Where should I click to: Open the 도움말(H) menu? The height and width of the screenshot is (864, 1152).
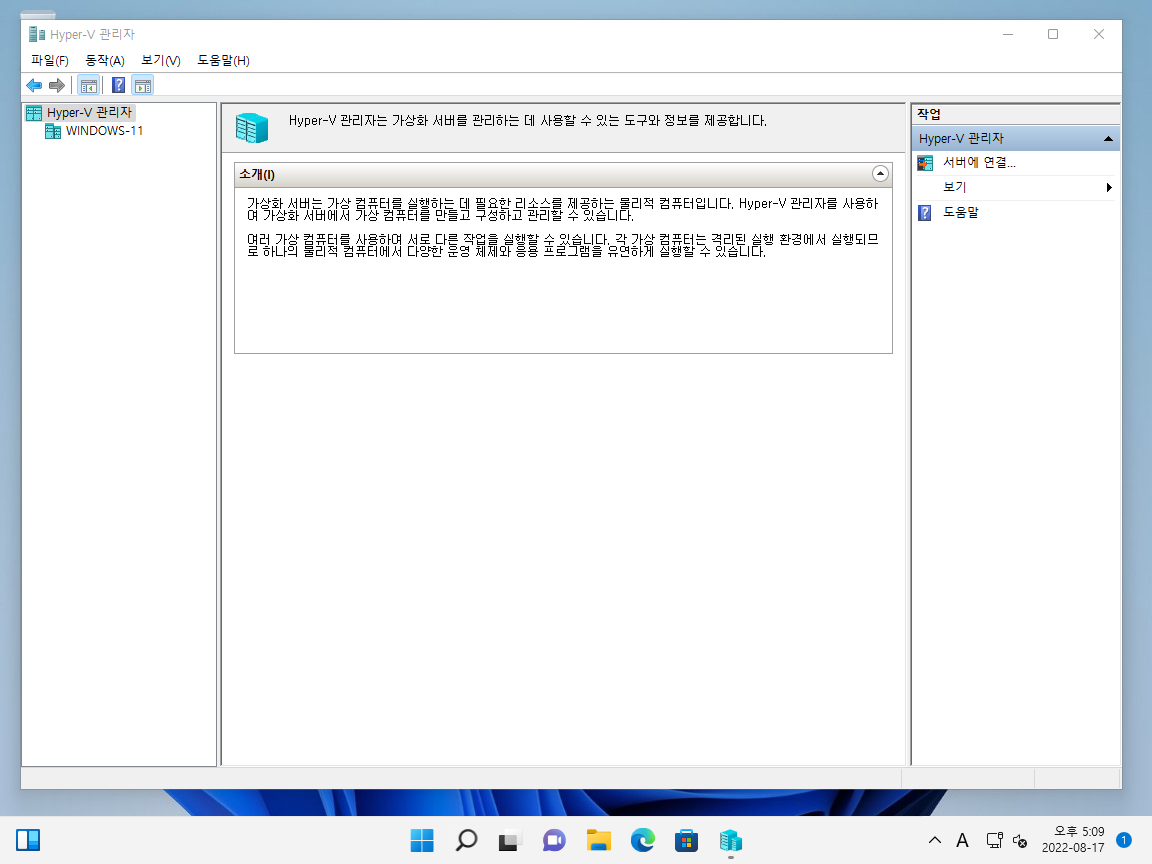coord(223,60)
